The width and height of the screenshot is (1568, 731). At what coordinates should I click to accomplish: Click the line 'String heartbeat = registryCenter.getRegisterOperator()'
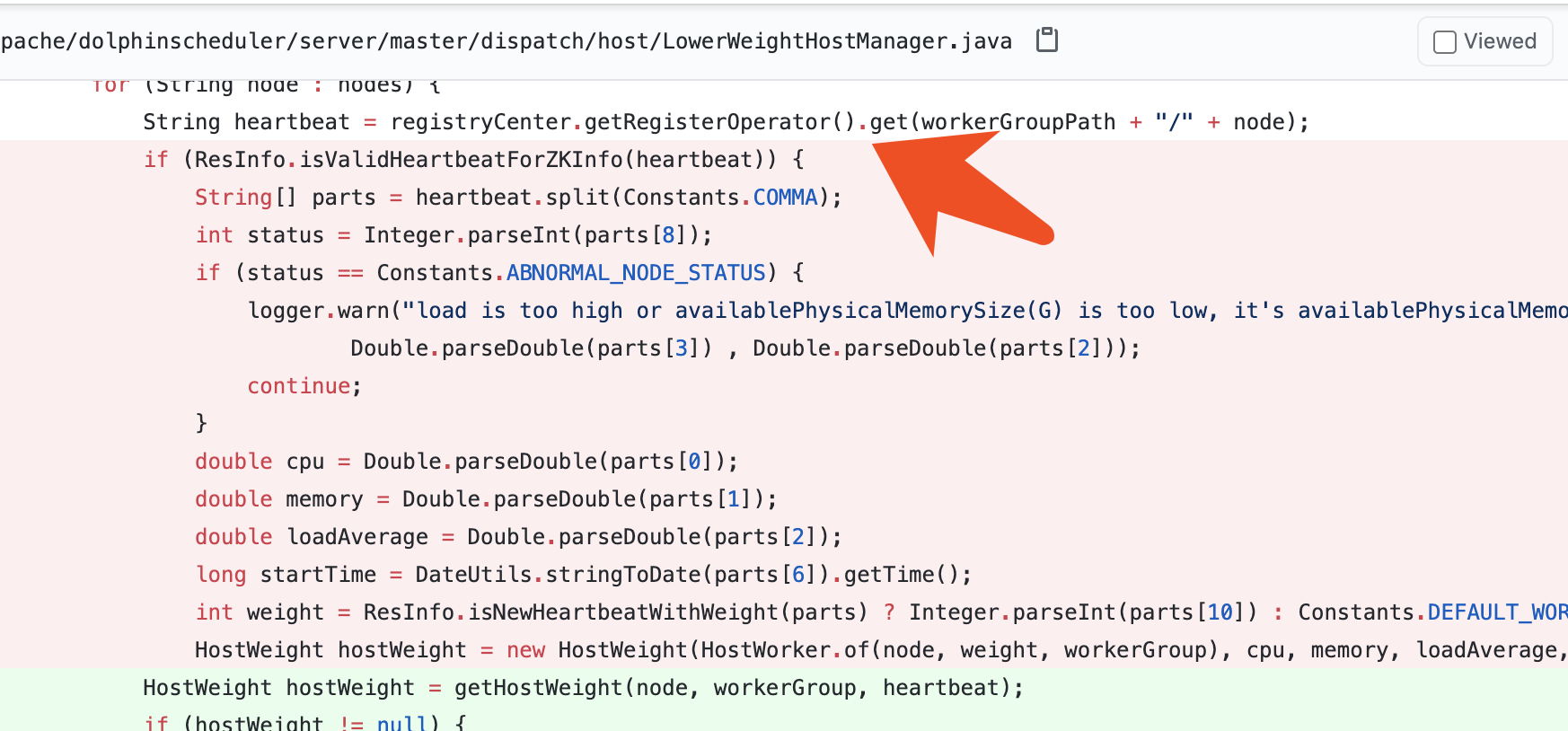click(x=726, y=122)
